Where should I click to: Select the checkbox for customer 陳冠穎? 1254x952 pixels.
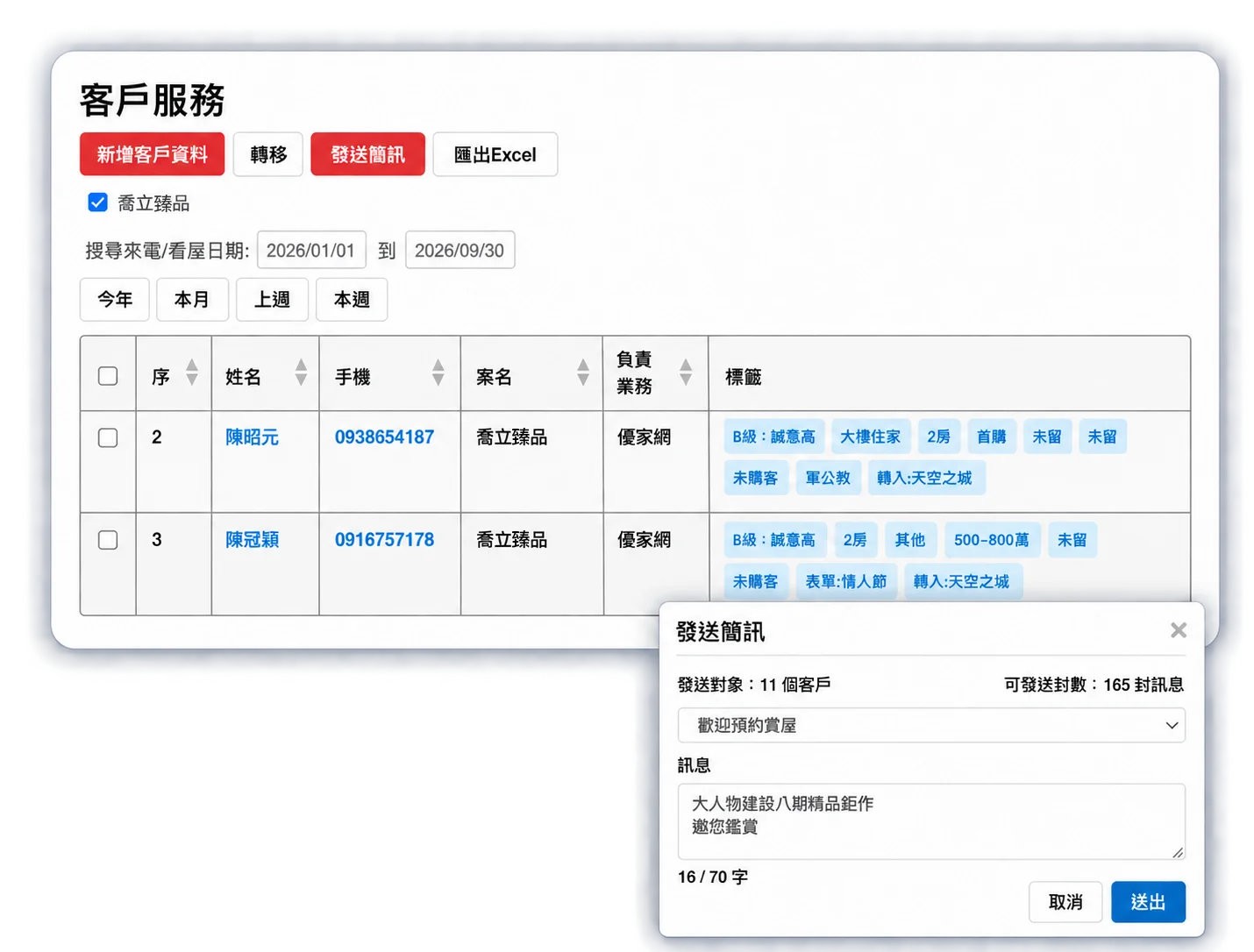click(x=108, y=540)
